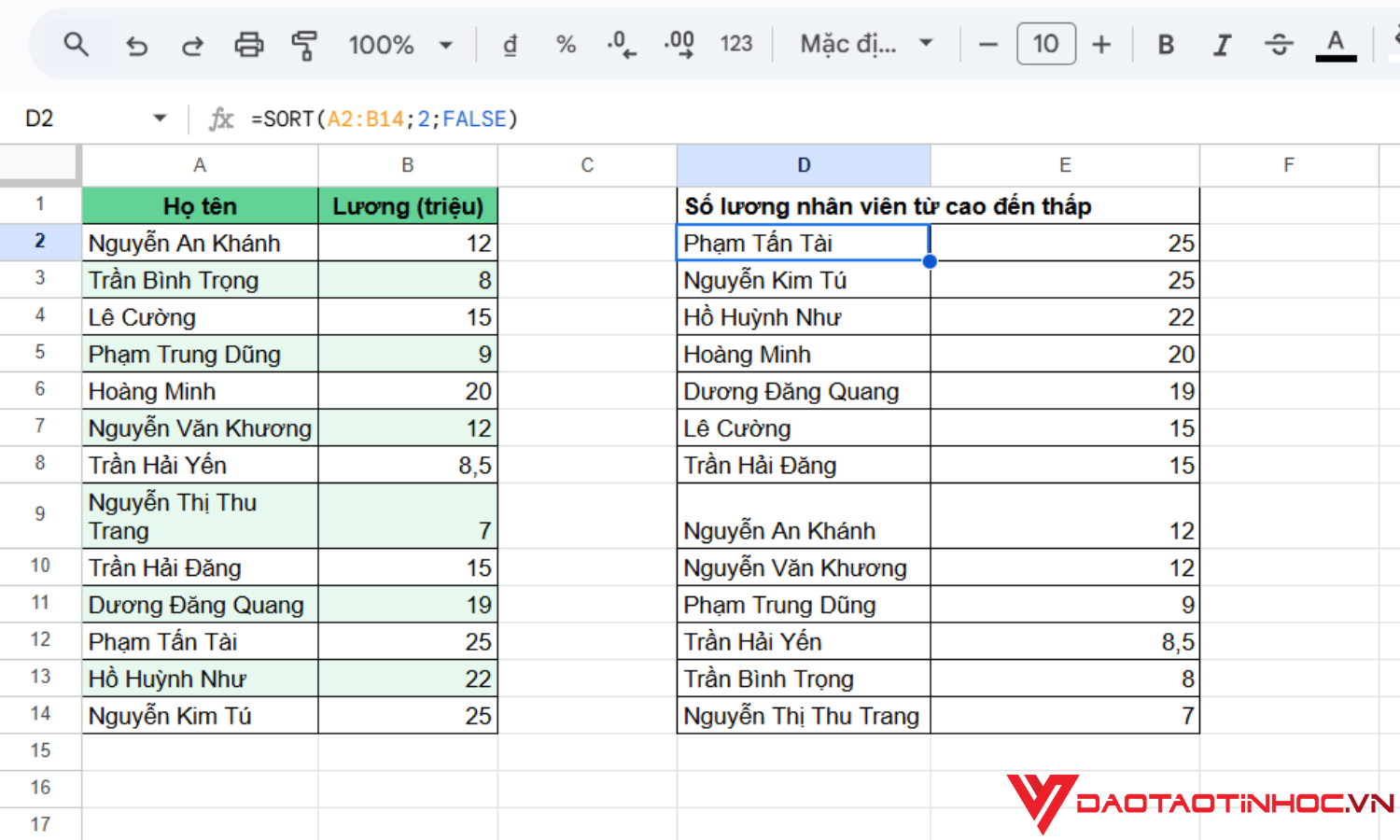Select cell D2 'Phạm Tấn Tài'
The image size is (1400, 840).
point(804,243)
